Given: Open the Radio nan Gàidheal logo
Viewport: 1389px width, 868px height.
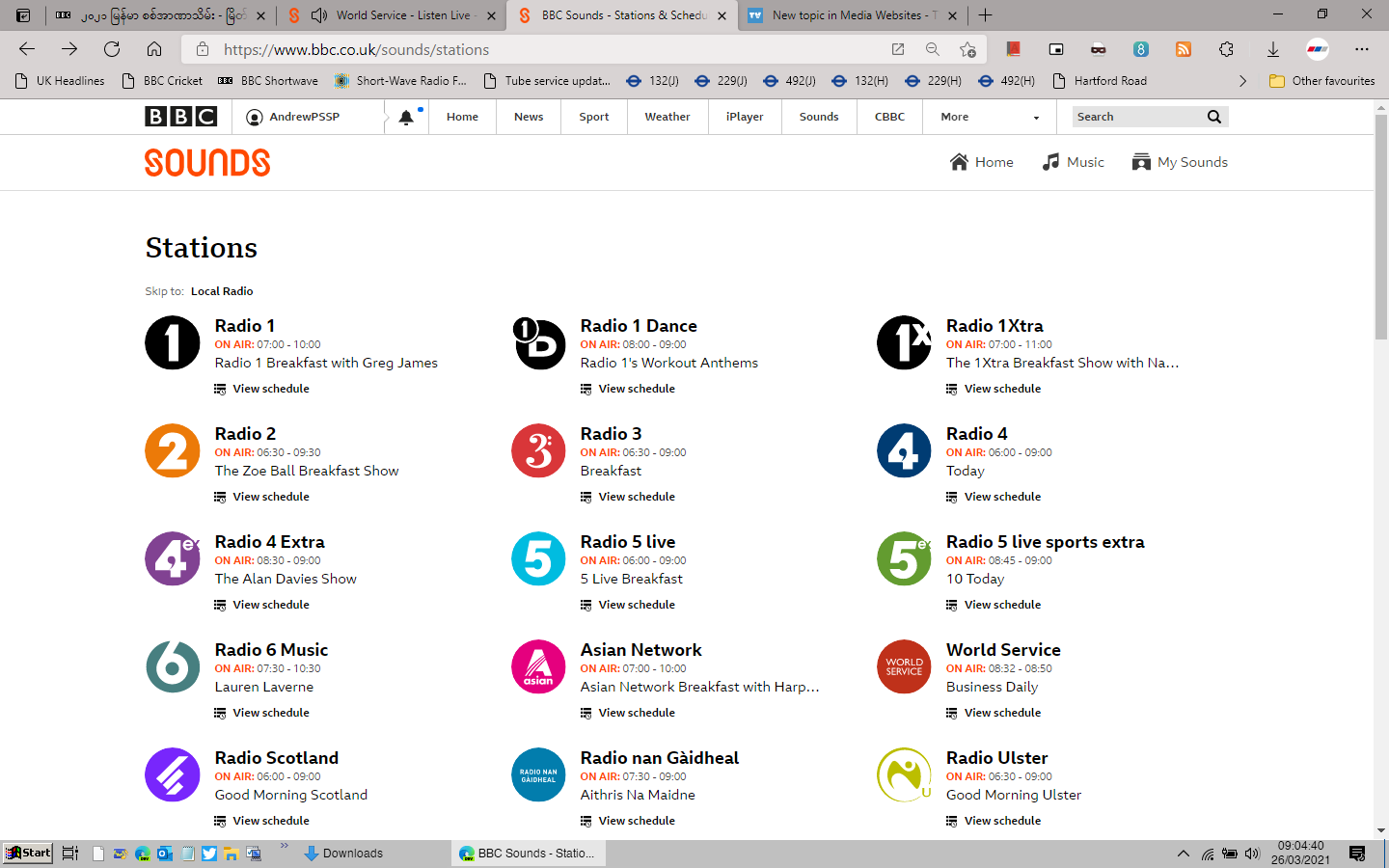Looking at the screenshot, I should (538, 775).
